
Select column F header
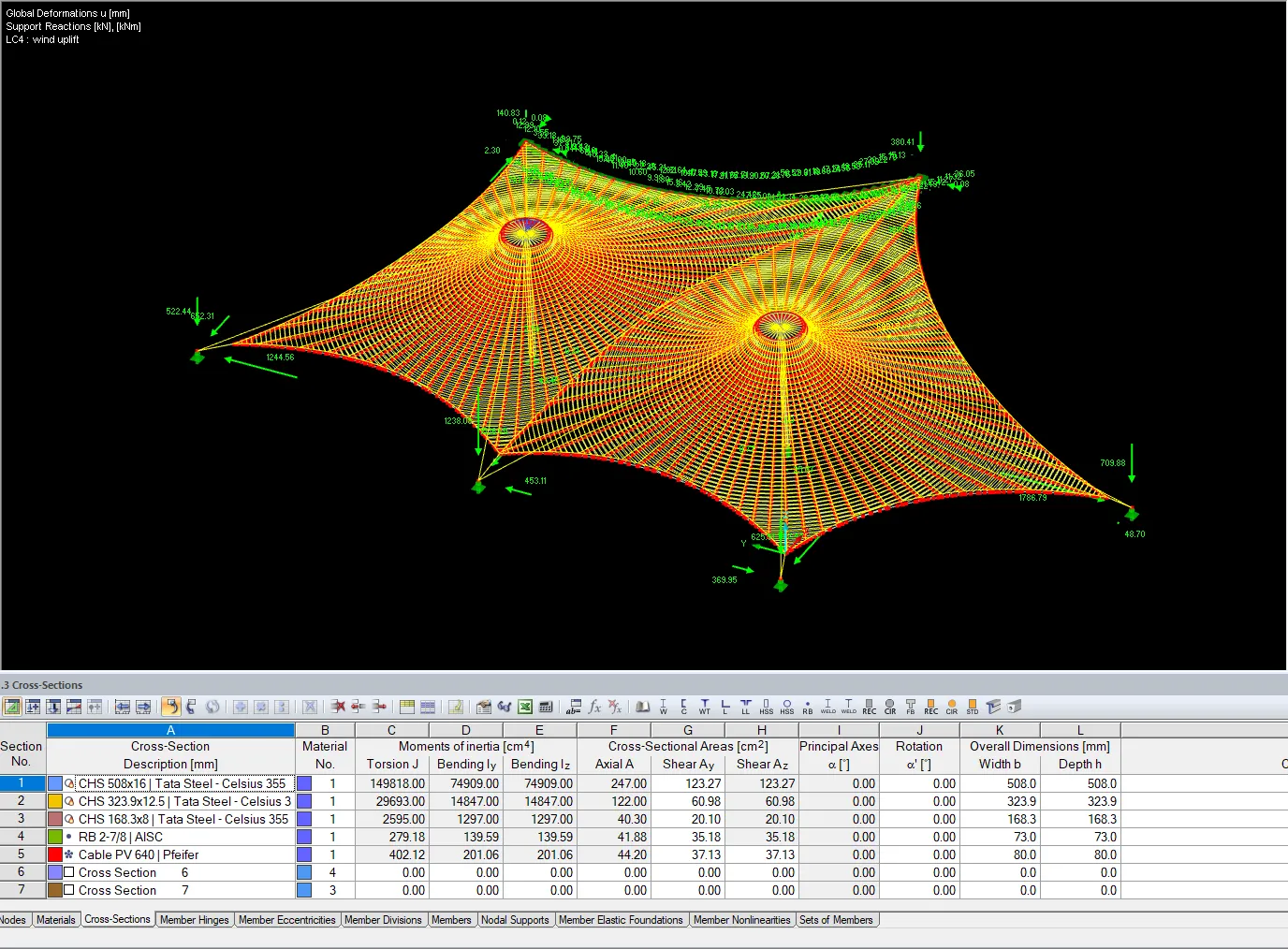click(x=614, y=730)
